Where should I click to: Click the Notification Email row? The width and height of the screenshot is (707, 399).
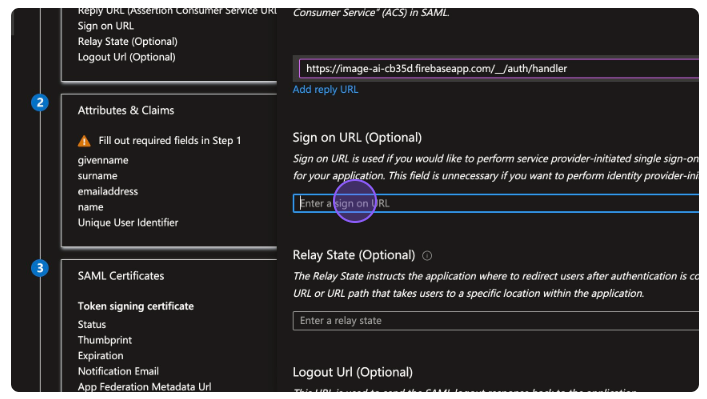click(x=118, y=371)
